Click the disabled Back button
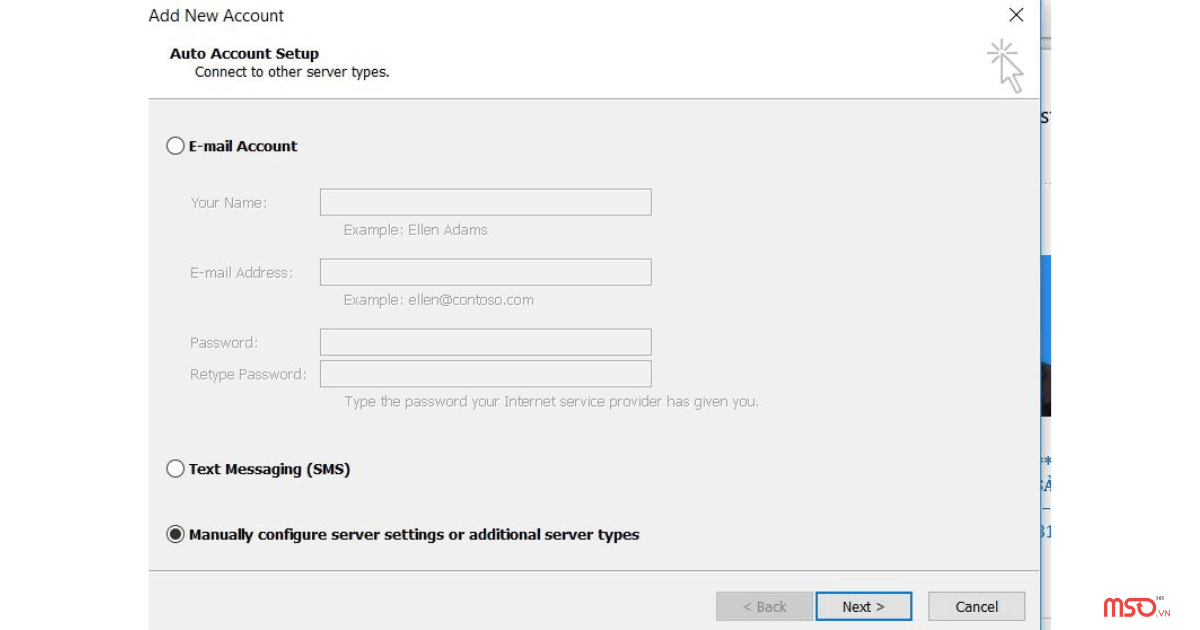 764,606
